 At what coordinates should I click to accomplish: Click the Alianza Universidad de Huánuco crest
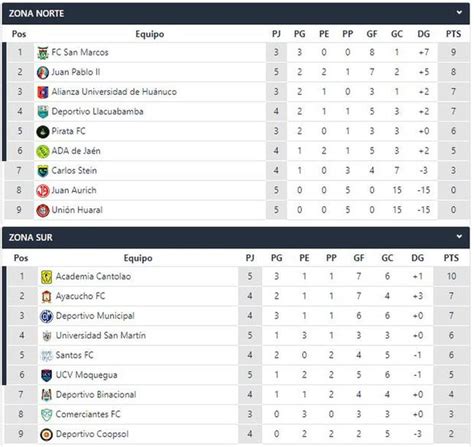point(43,92)
